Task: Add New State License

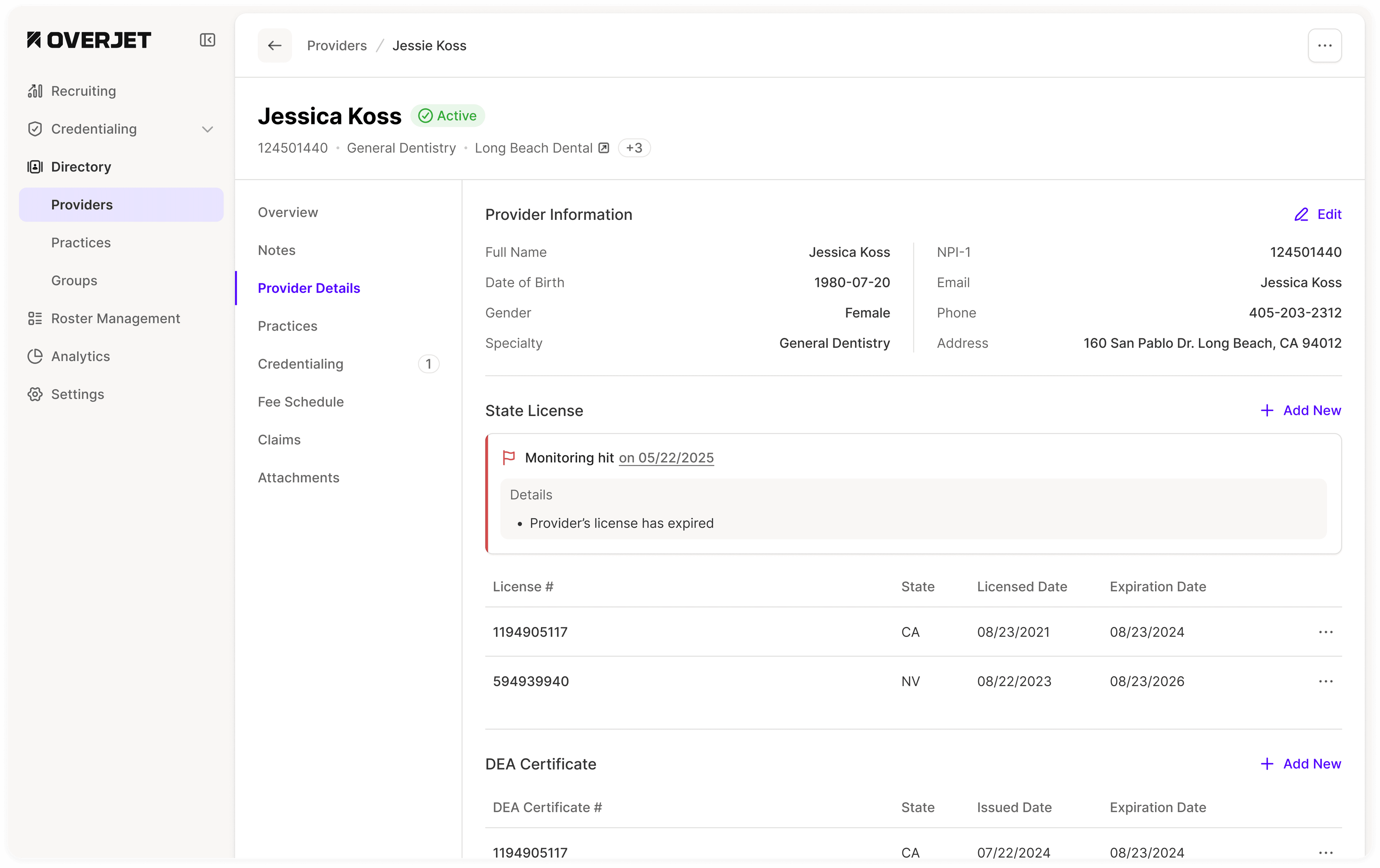Action: pos(1300,410)
